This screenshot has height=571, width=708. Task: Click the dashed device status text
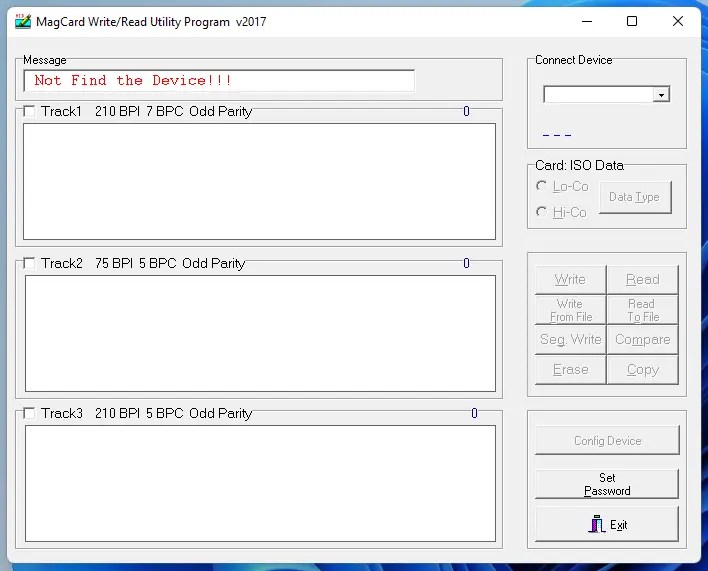point(557,135)
